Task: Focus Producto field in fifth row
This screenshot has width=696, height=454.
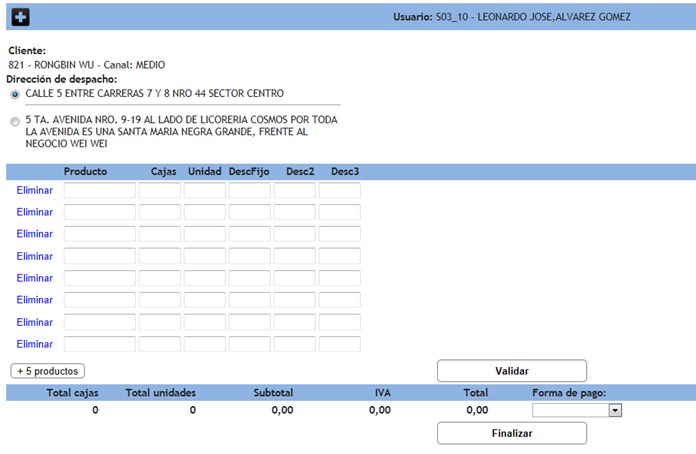Action: point(100,278)
